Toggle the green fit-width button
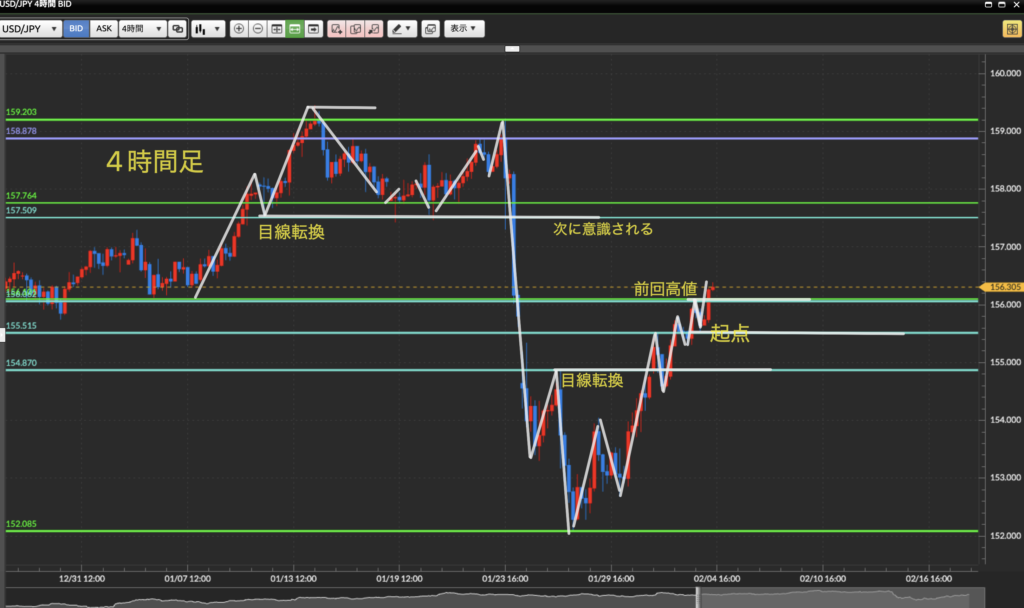 coord(295,29)
